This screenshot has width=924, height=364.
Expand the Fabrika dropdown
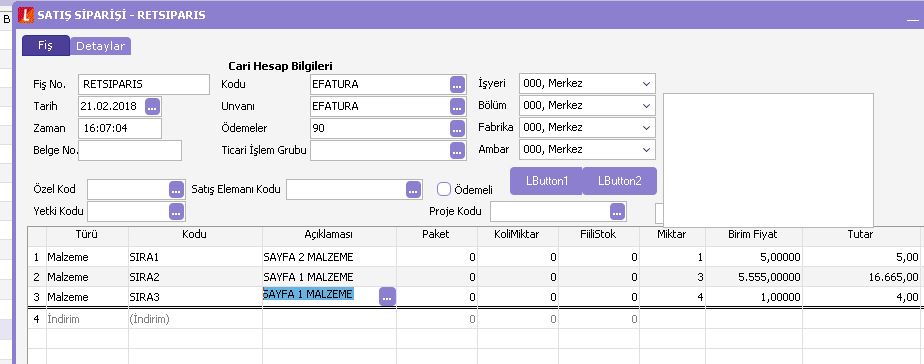pyautogui.click(x=646, y=127)
